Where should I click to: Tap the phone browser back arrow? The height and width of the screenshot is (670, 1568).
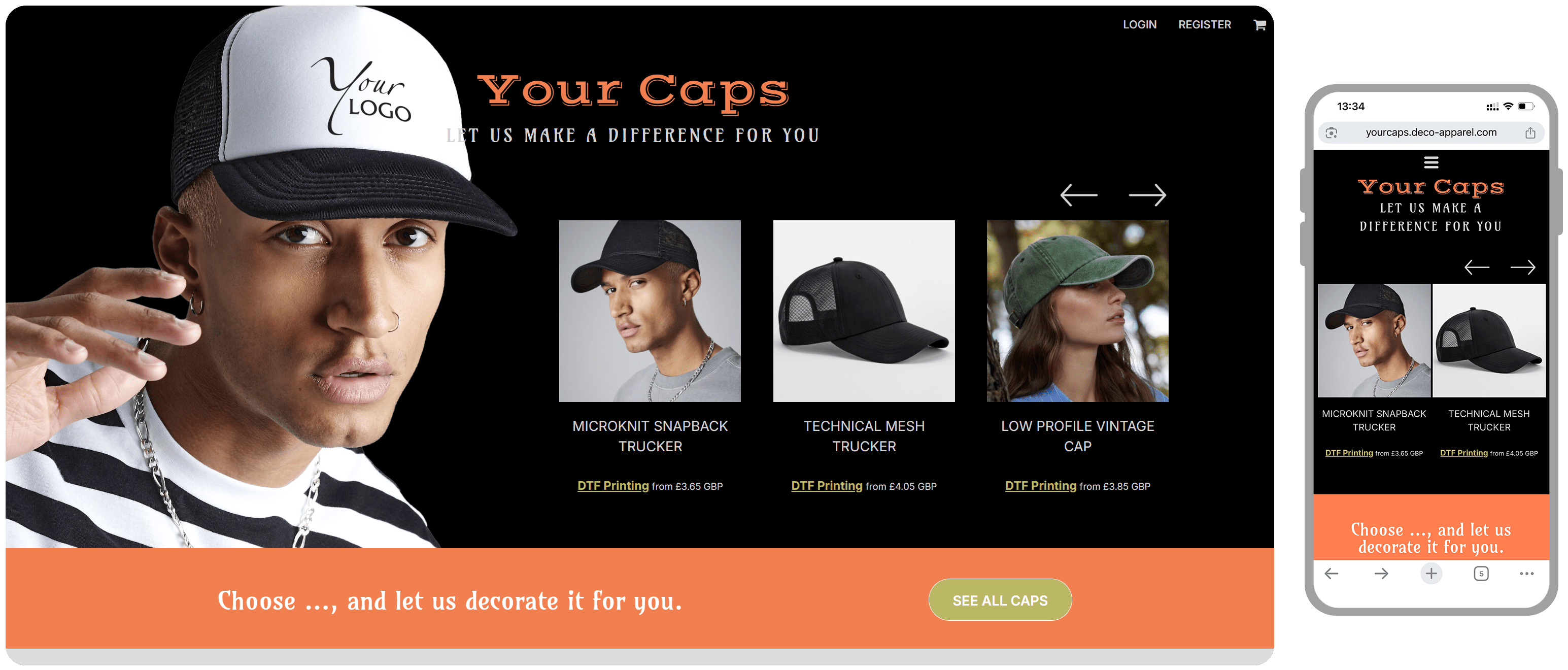pos(1331,574)
